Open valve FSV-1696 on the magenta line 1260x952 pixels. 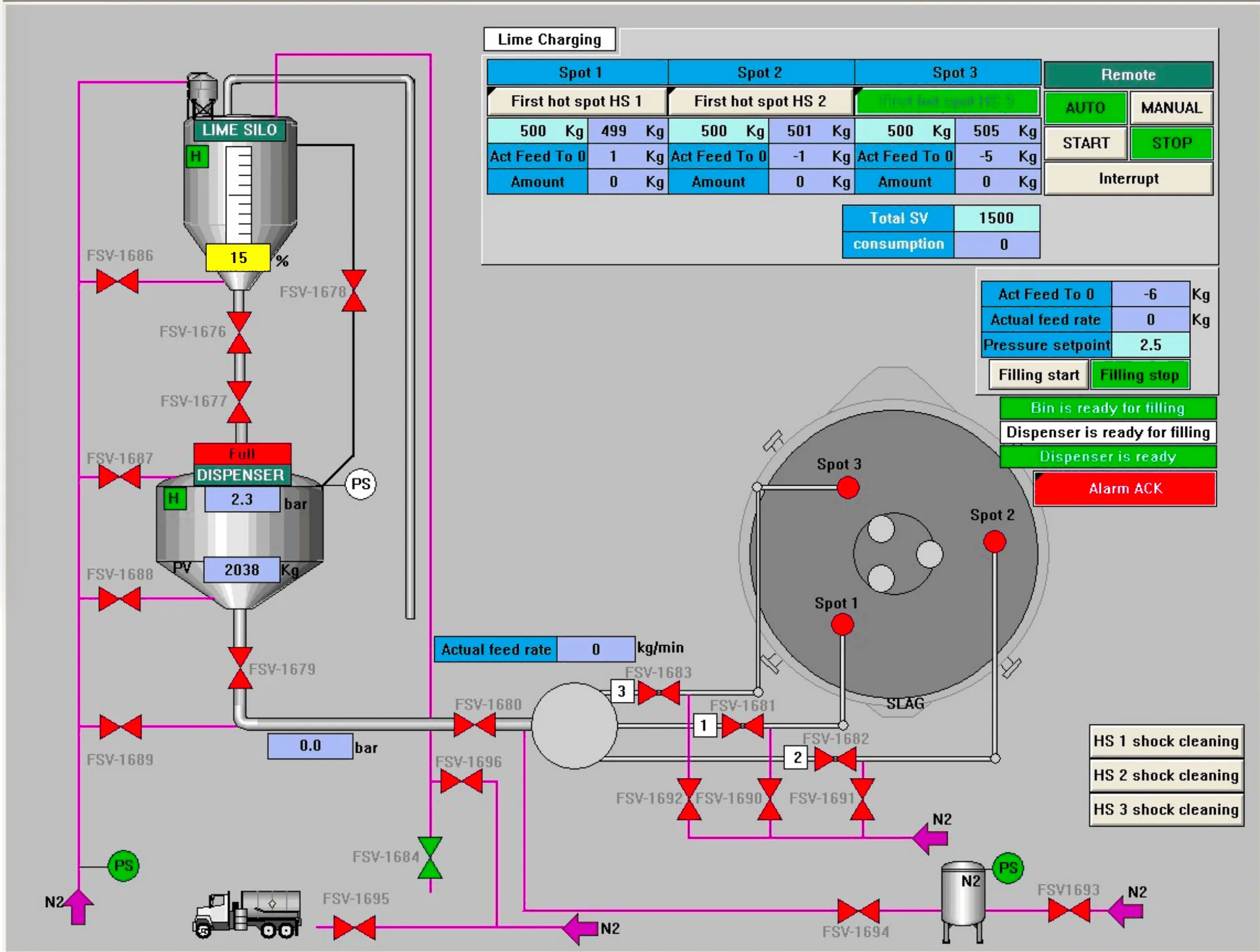click(461, 781)
